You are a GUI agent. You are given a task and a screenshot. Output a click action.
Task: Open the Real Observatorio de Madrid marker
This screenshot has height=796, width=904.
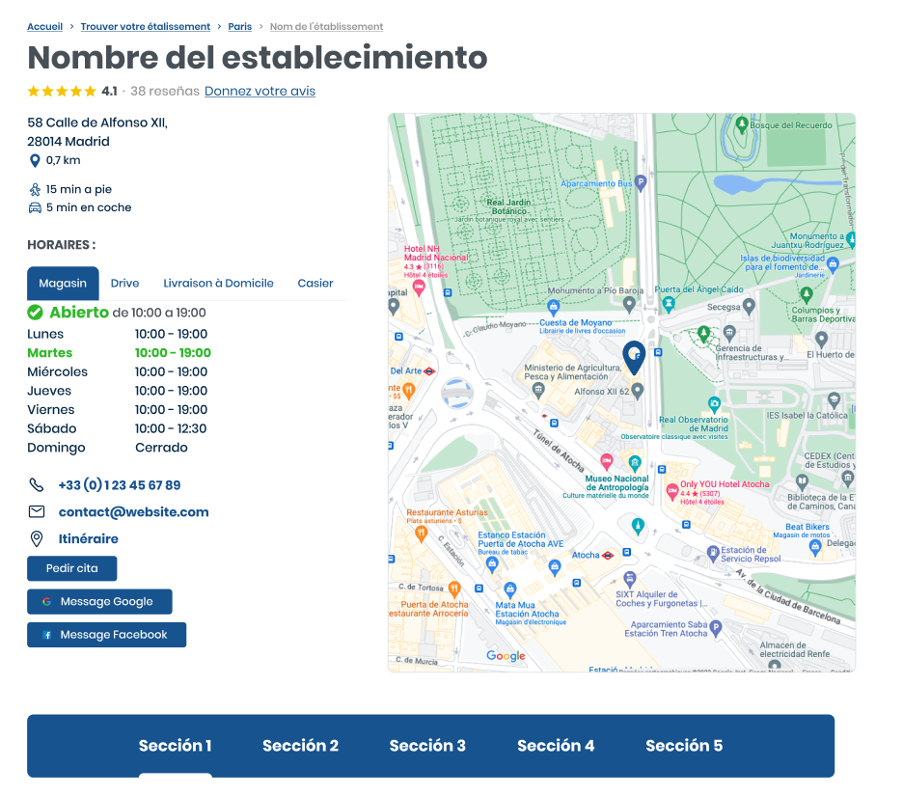714,404
